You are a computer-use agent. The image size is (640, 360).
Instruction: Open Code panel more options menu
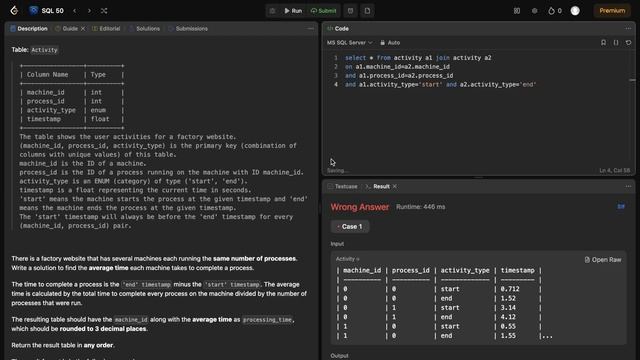(x=628, y=29)
